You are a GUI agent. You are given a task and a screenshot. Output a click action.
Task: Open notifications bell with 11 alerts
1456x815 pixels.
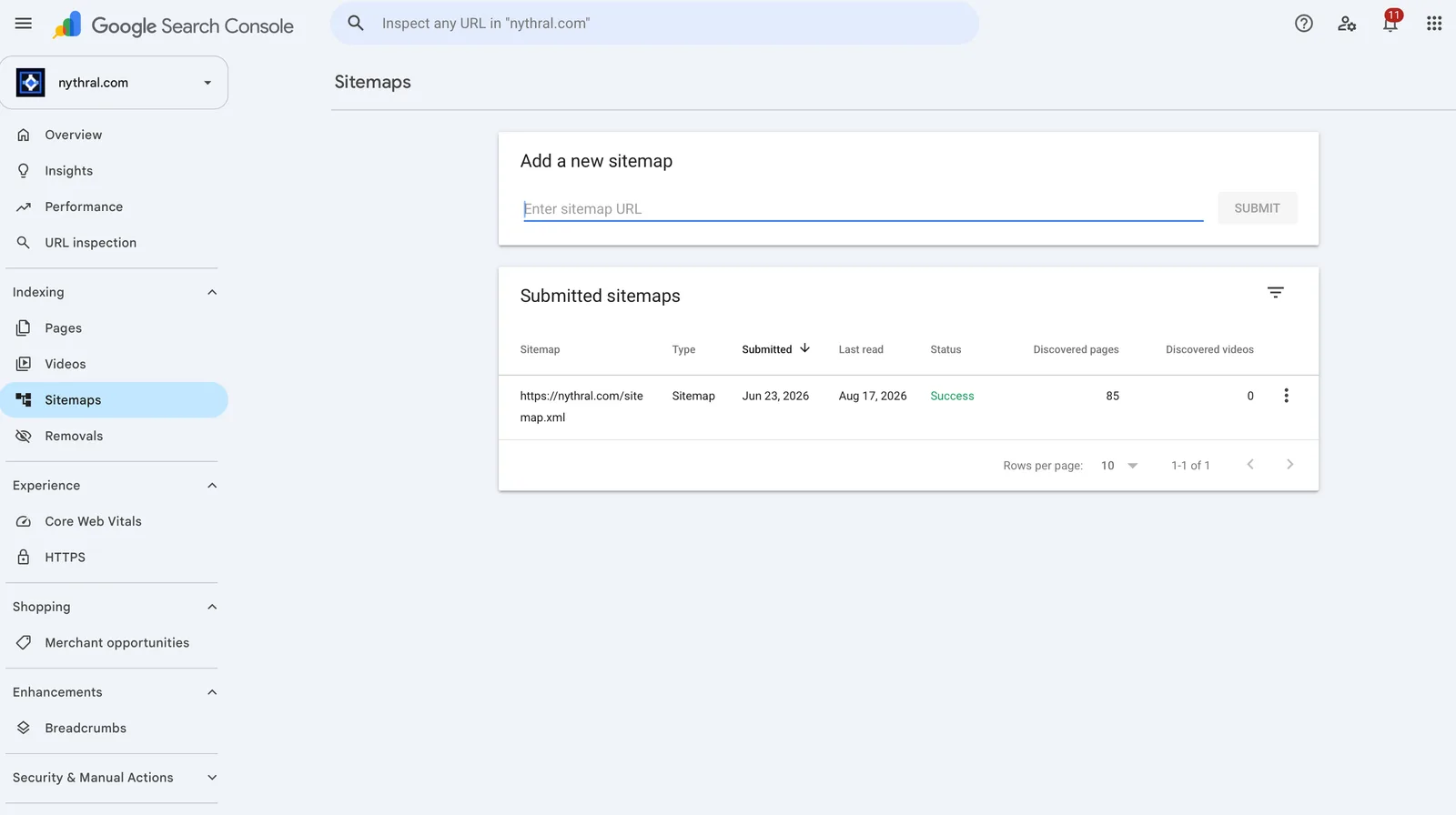coord(1390,22)
